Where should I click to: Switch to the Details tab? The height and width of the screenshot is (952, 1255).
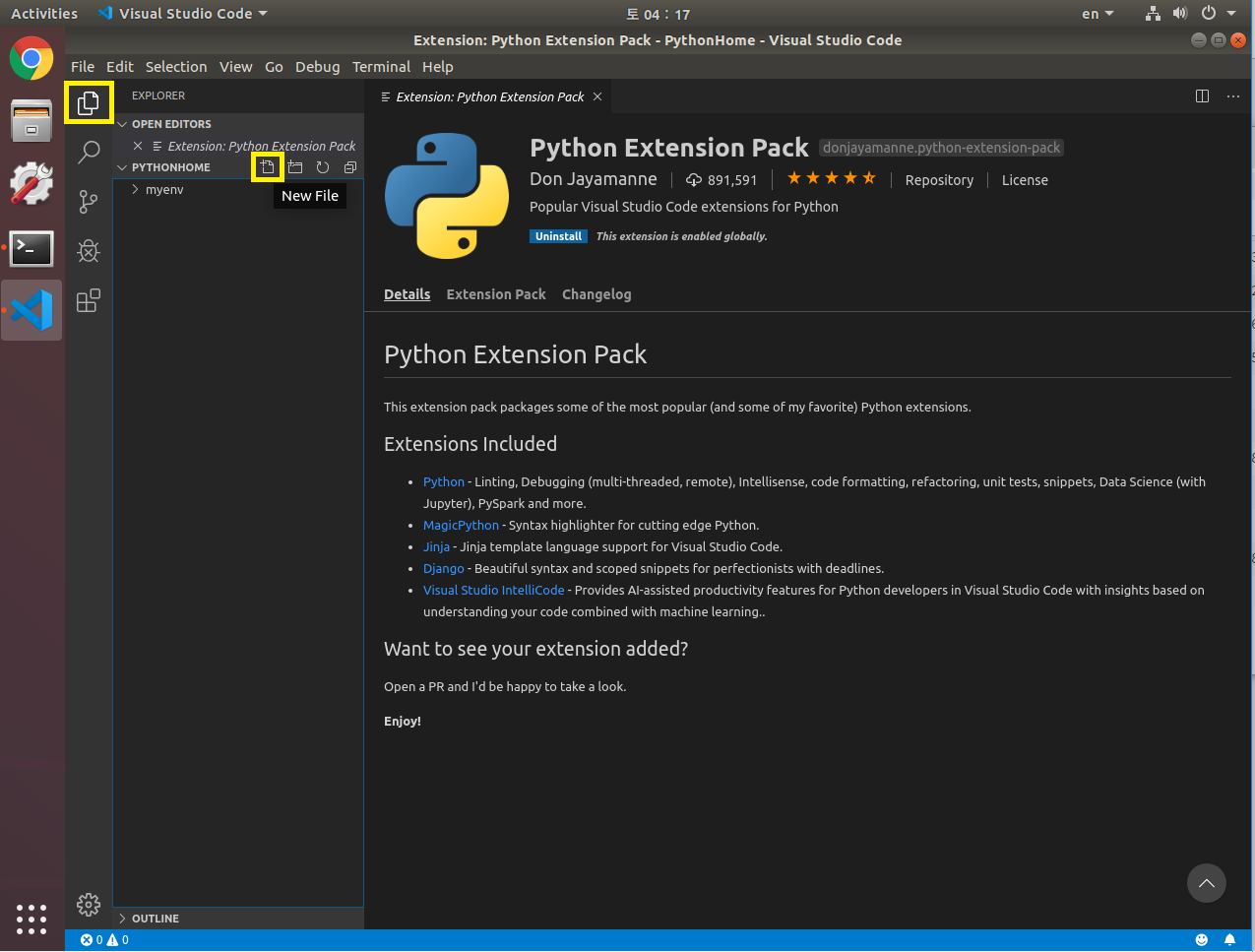point(408,294)
